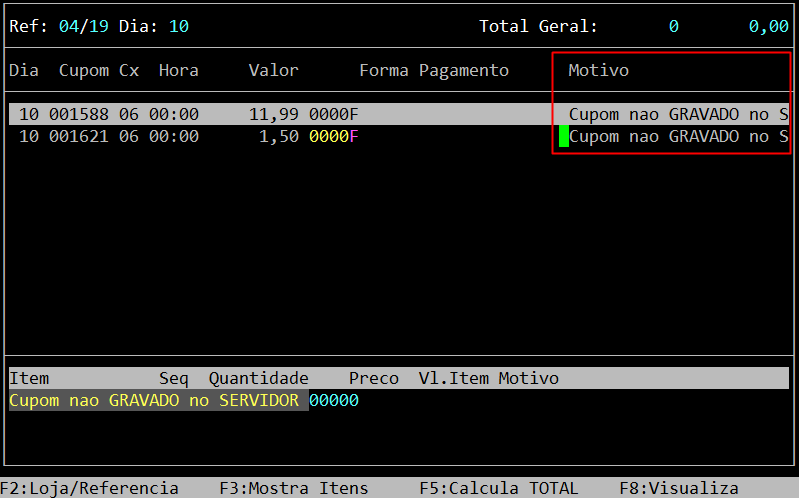The width and height of the screenshot is (799, 498).
Task: Click the Quantidade header in items panel
Action: point(258,378)
